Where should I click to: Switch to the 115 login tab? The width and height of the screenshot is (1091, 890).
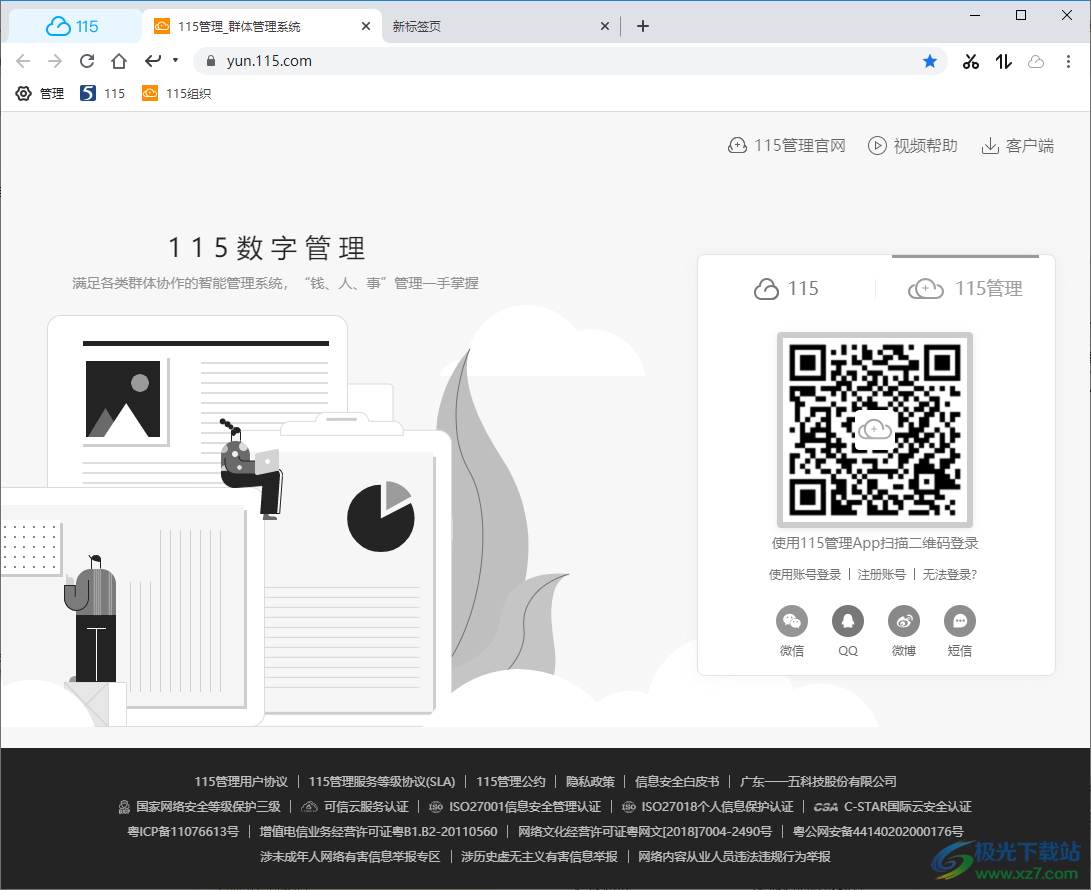tap(786, 288)
